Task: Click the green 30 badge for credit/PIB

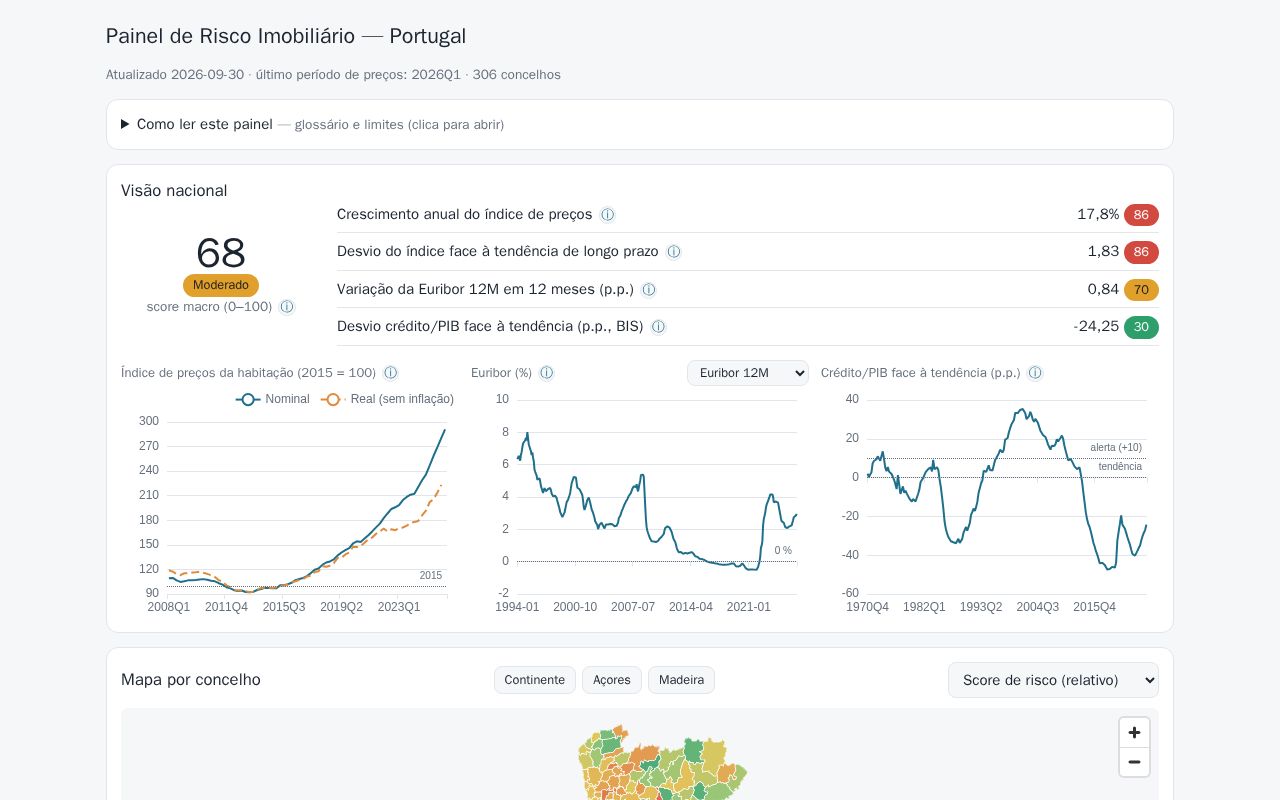Action: [x=1141, y=327]
